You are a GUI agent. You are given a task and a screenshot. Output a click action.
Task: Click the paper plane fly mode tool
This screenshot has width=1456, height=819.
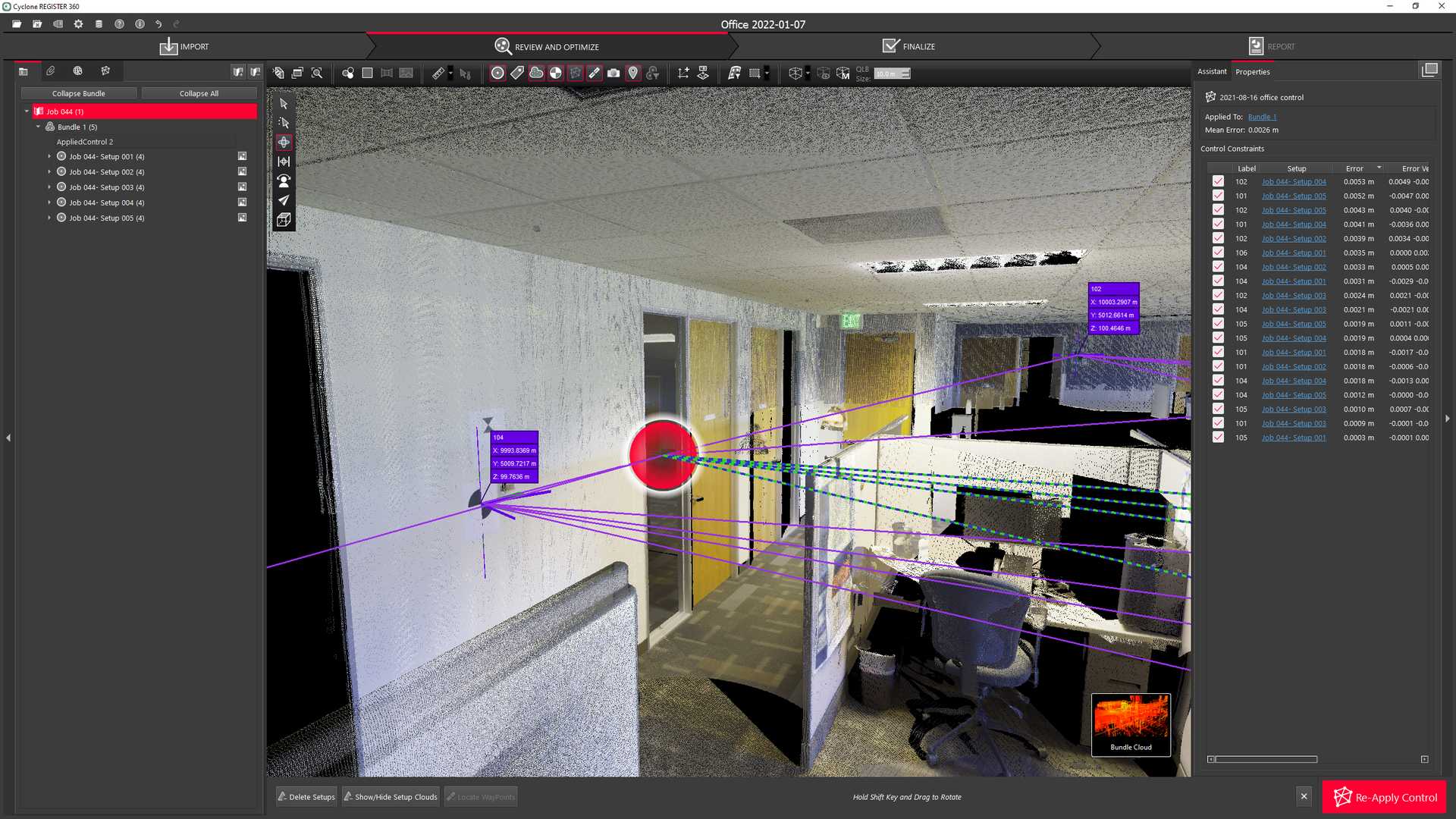point(284,200)
